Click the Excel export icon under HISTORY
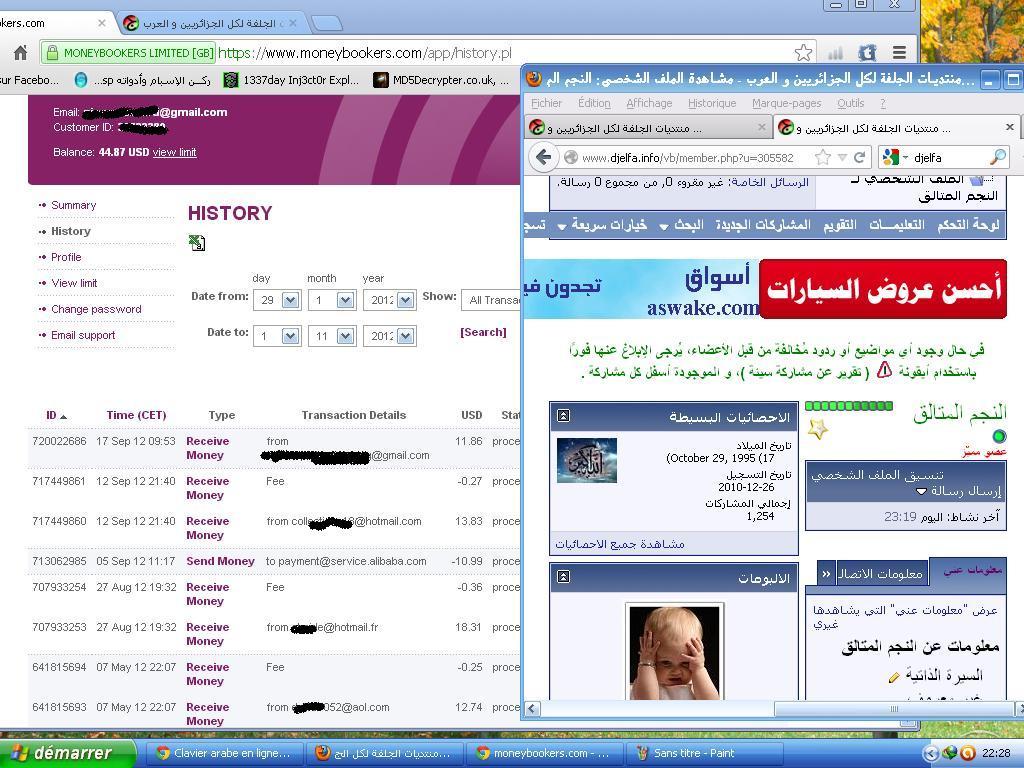 point(197,243)
